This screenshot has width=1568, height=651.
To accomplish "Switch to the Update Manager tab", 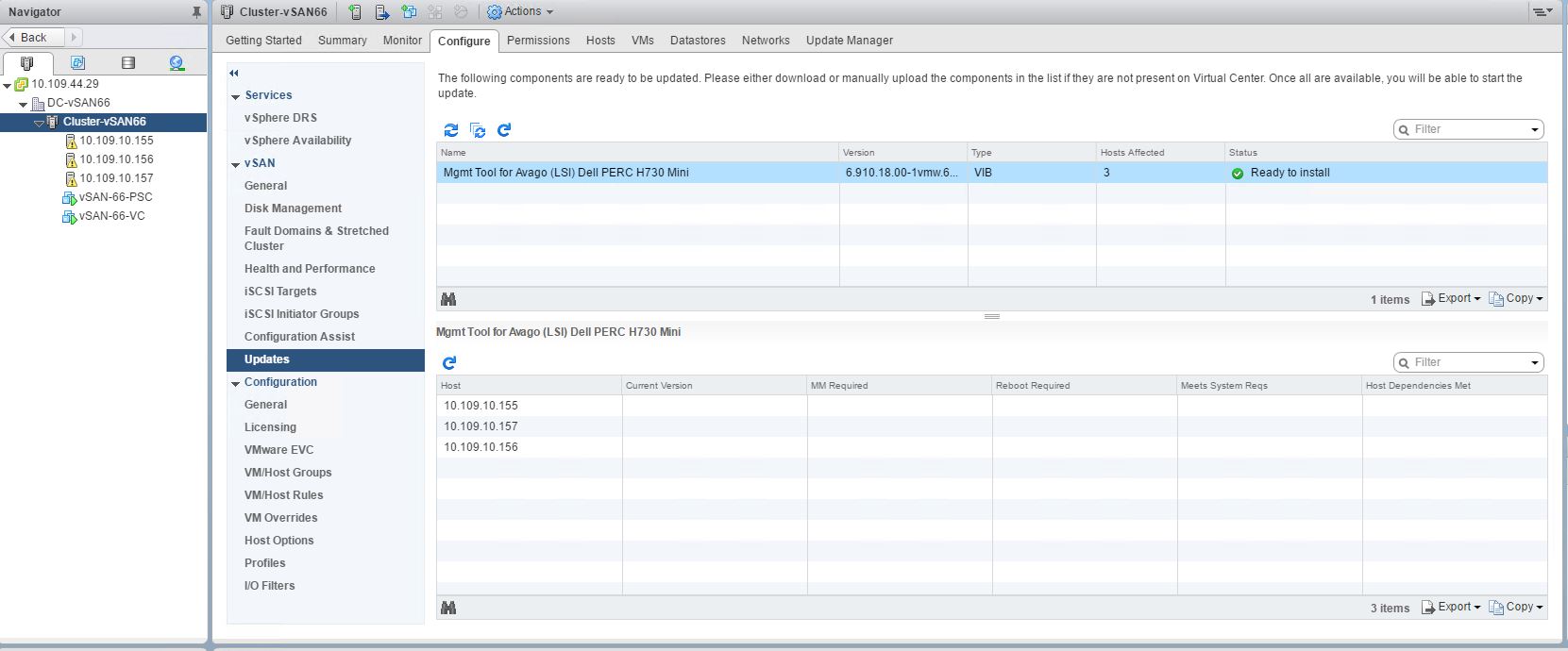I will [x=849, y=41].
